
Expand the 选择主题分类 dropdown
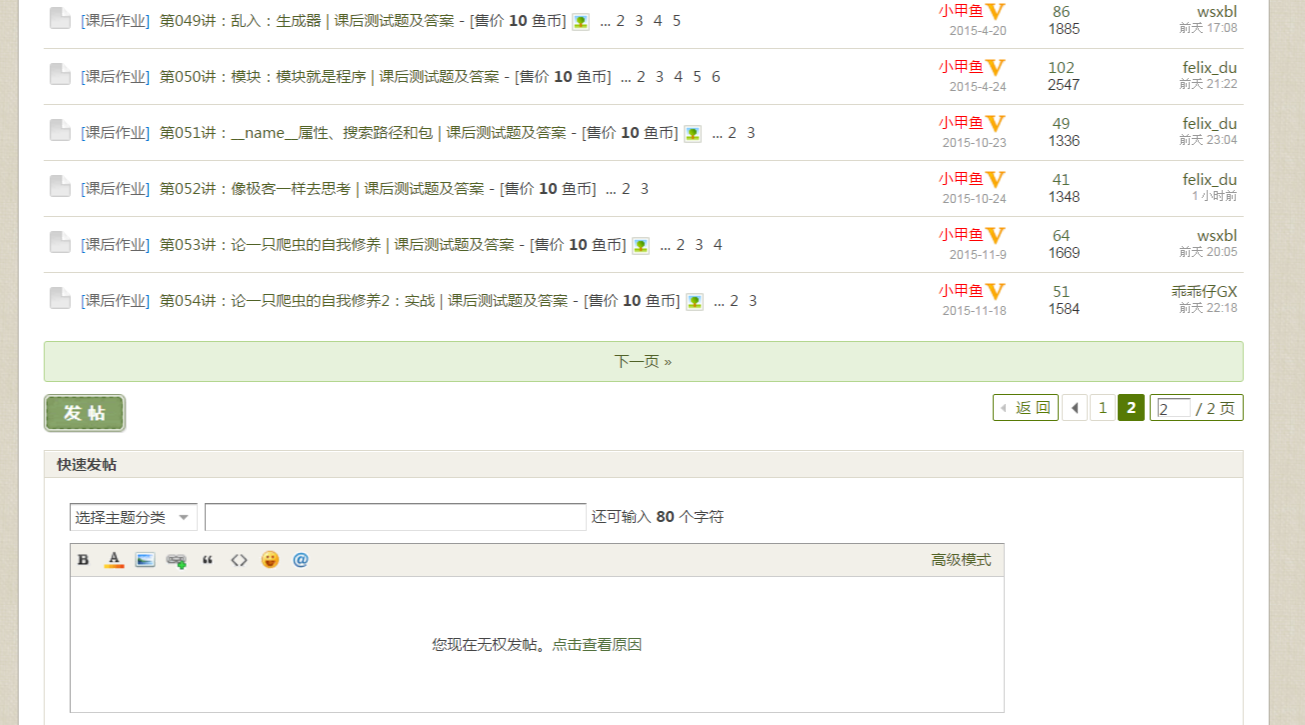(x=133, y=517)
